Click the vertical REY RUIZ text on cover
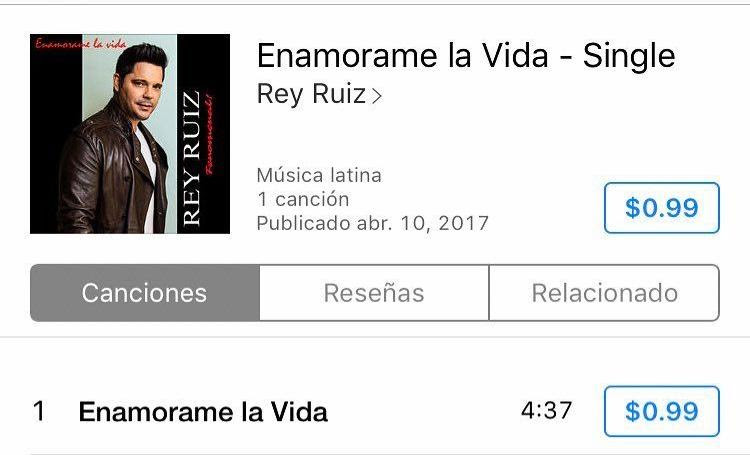This screenshot has width=750, height=455. click(x=191, y=158)
